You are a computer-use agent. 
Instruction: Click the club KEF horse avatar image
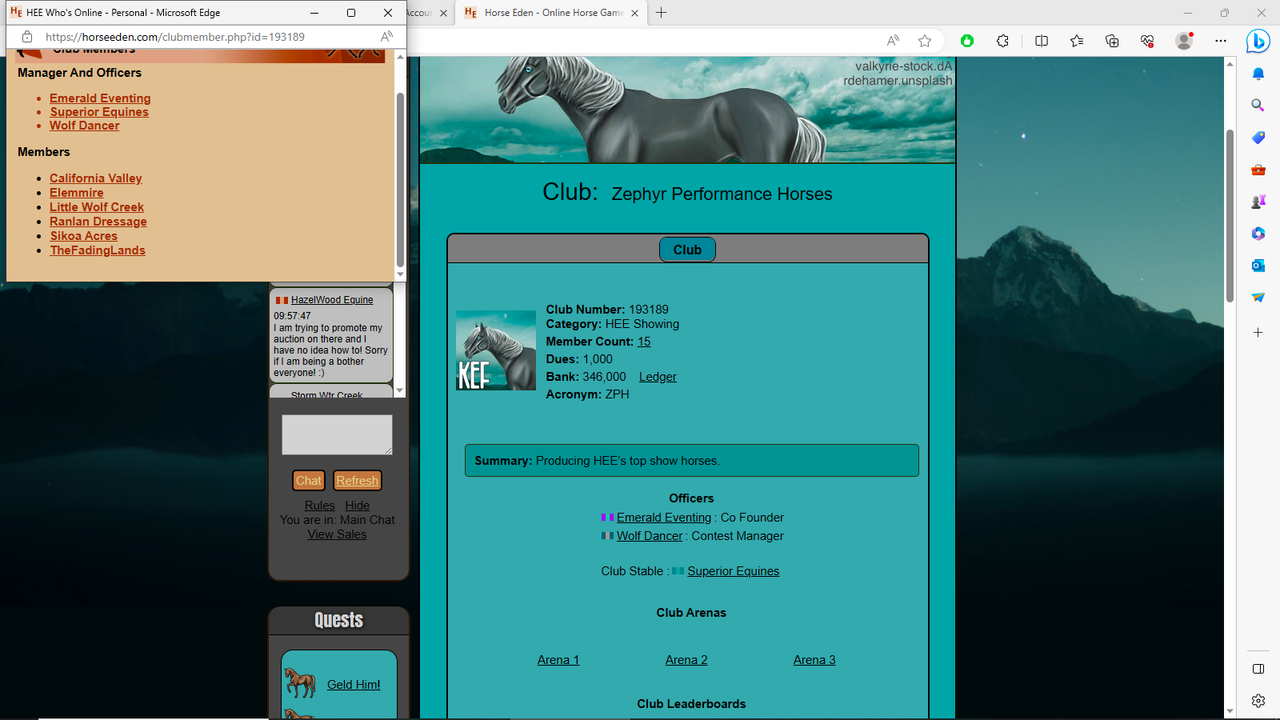tap(496, 350)
